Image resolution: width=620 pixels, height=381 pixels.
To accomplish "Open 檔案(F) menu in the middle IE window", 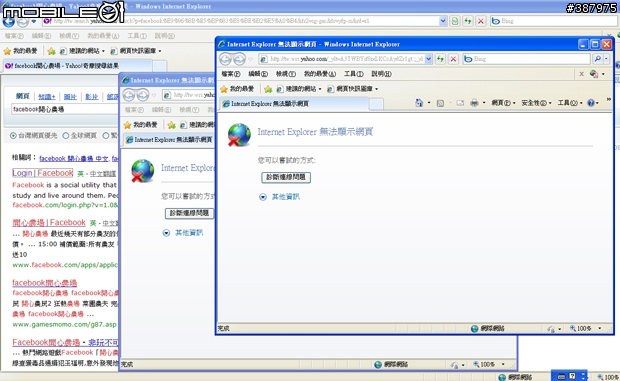I will point(134,109).
